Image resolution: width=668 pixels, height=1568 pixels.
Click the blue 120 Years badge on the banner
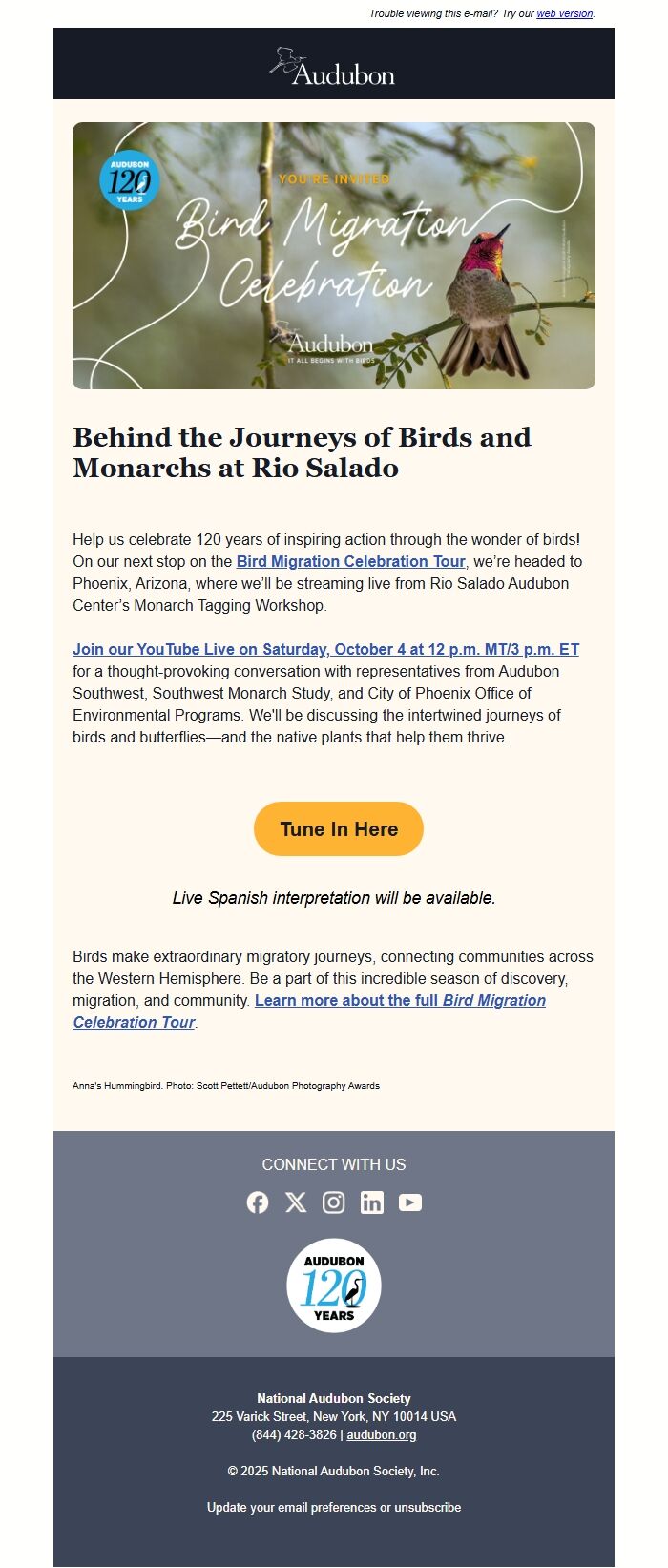click(x=129, y=179)
